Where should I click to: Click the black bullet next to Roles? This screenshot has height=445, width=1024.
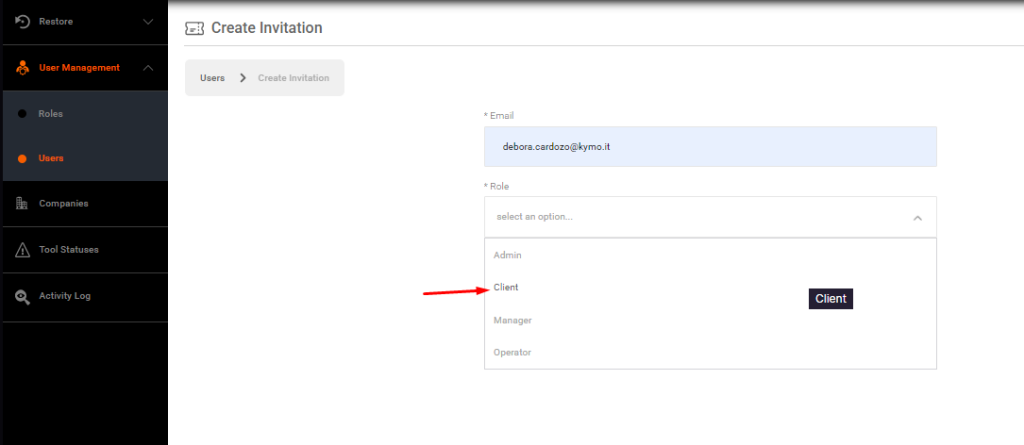[x=22, y=114]
